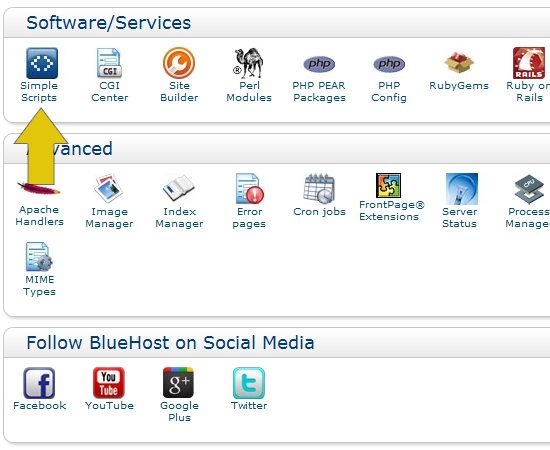This screenshot has height=450, width=550.
Task: Open the CGI Center icon
Action: click(x=109, y=63)
